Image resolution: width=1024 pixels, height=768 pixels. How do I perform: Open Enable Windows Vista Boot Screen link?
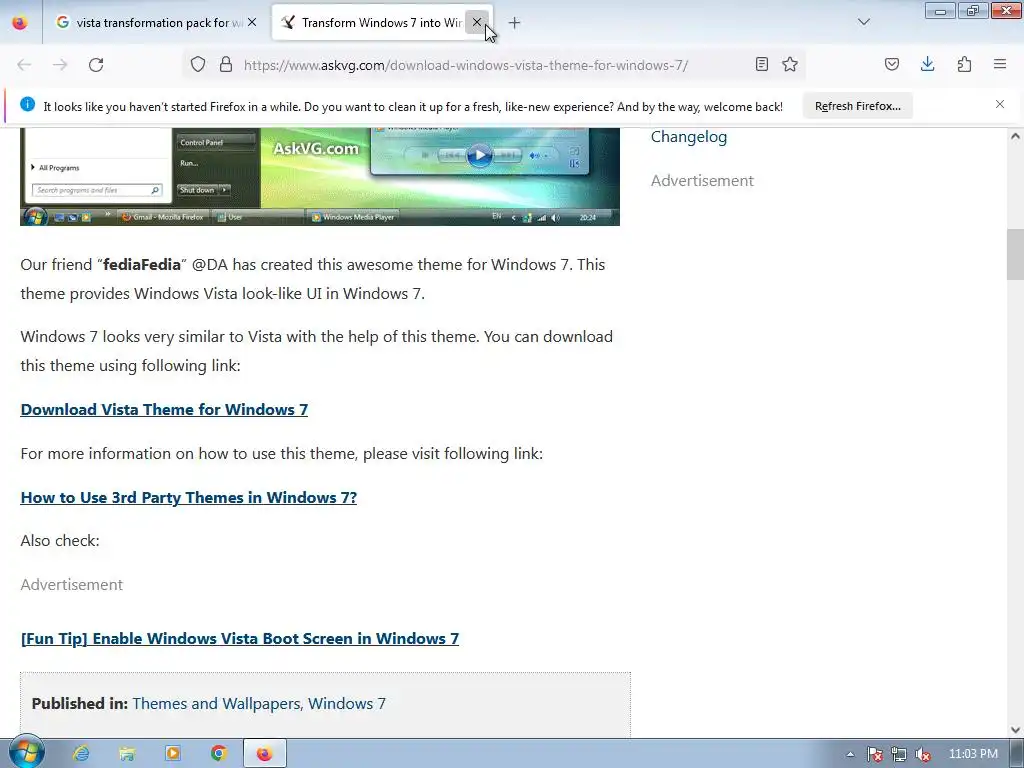[240, 638]
